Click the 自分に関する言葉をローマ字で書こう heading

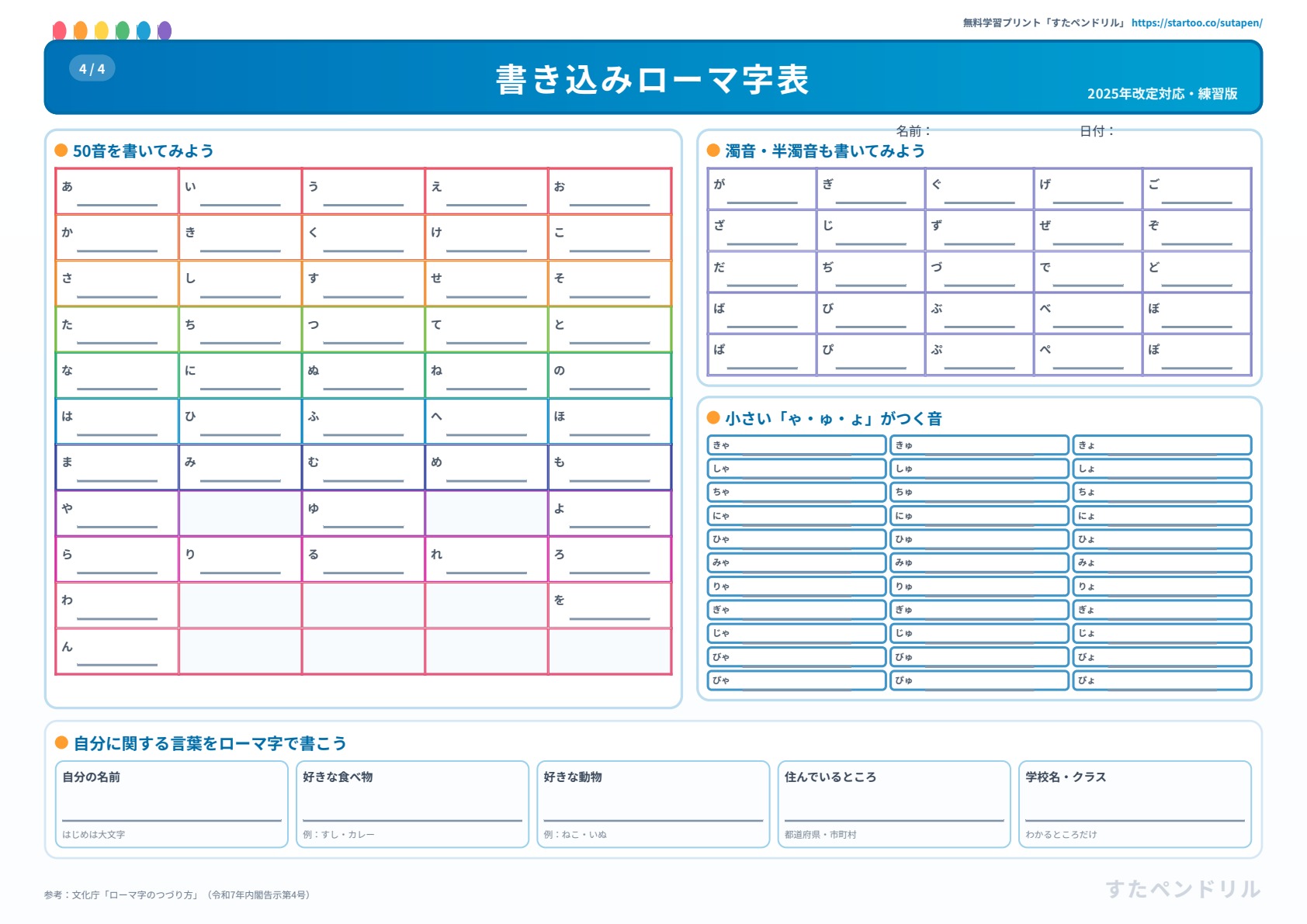pos(210,743)
